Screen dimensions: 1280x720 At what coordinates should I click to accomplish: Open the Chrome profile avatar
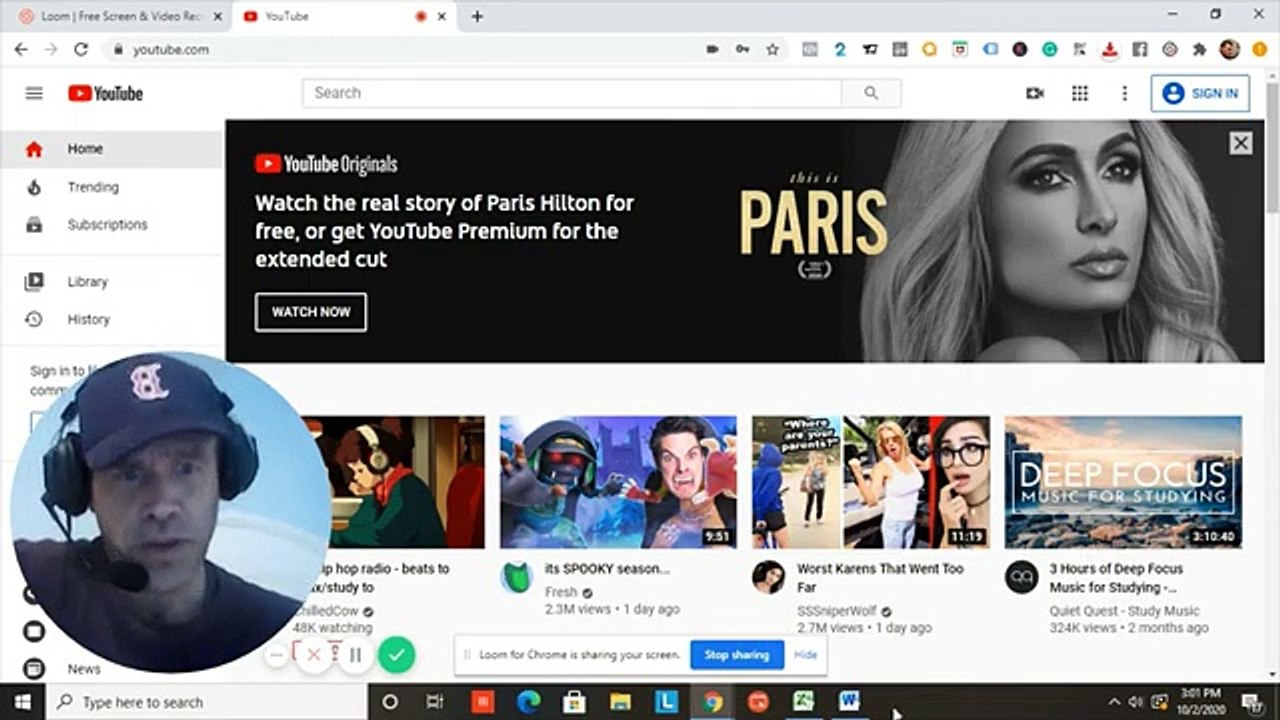(1230, 49)
